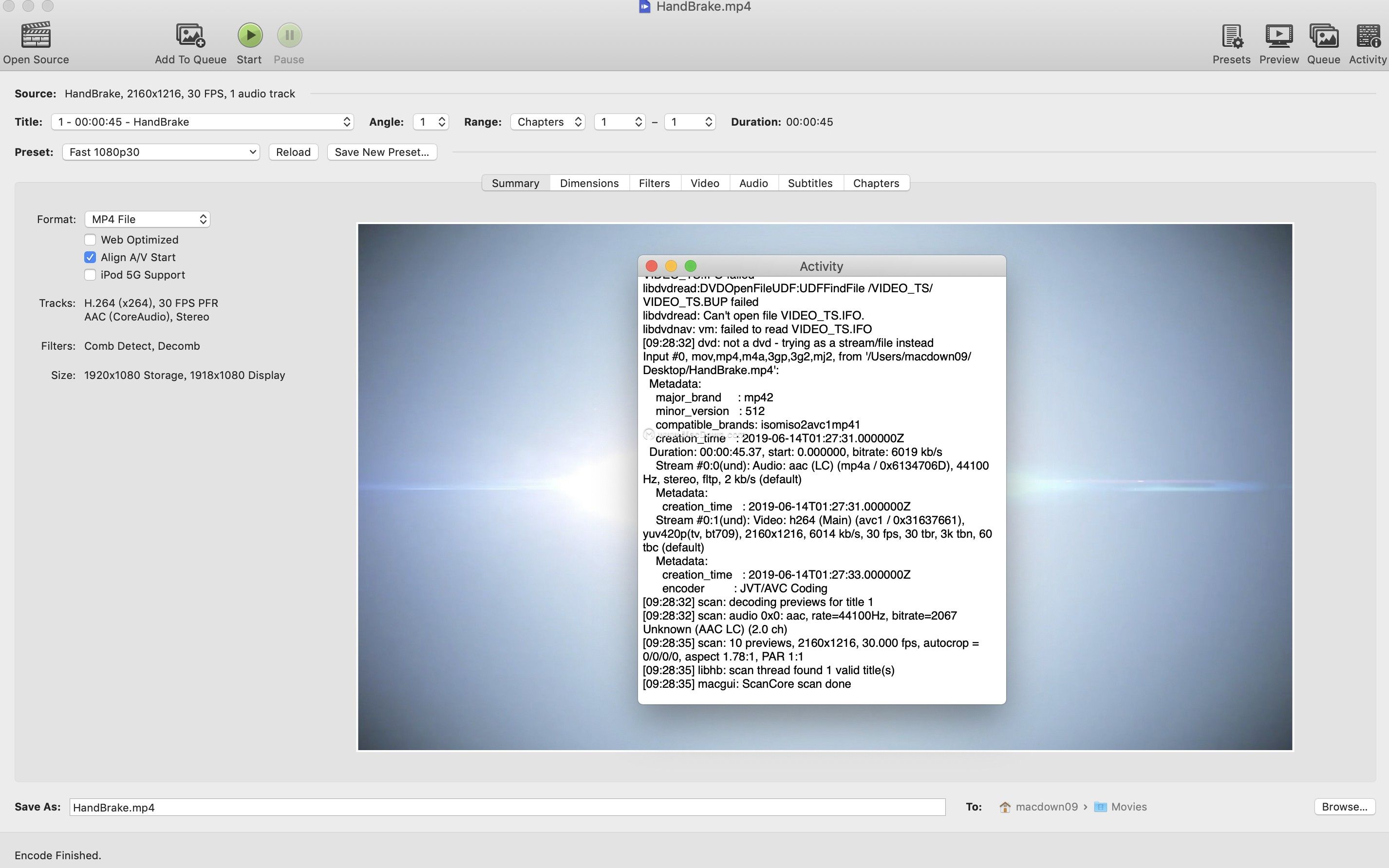This screenshot has width=1389, height=868.
Task: Close the Activity window with red button
Action: pos(652,266)
